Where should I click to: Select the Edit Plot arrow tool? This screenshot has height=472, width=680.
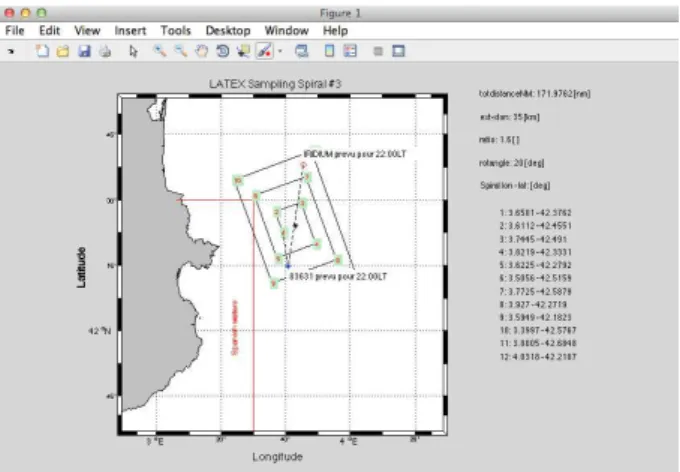(x=134, y=51)
